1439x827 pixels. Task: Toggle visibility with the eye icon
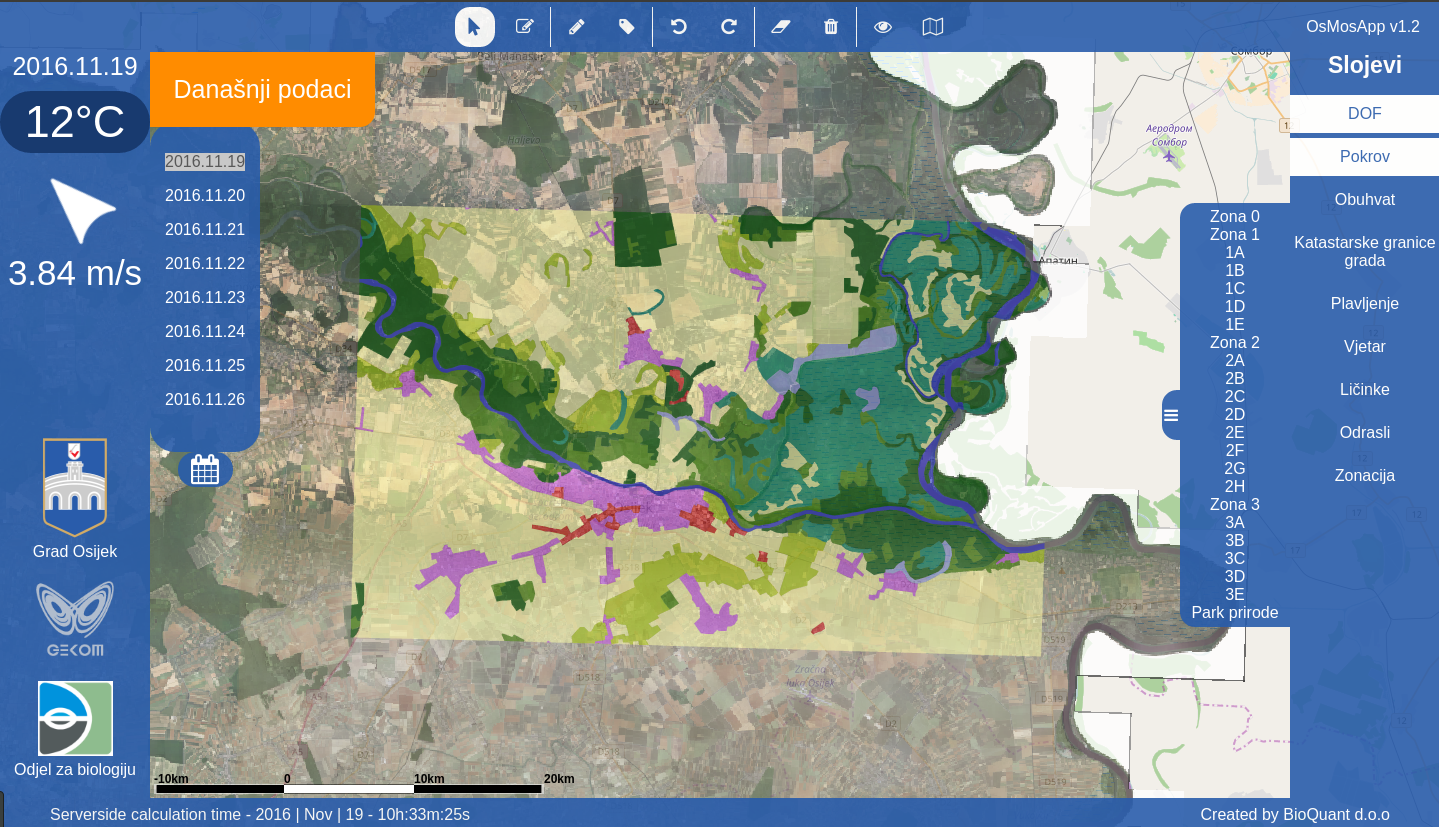[x=883, y=27]
